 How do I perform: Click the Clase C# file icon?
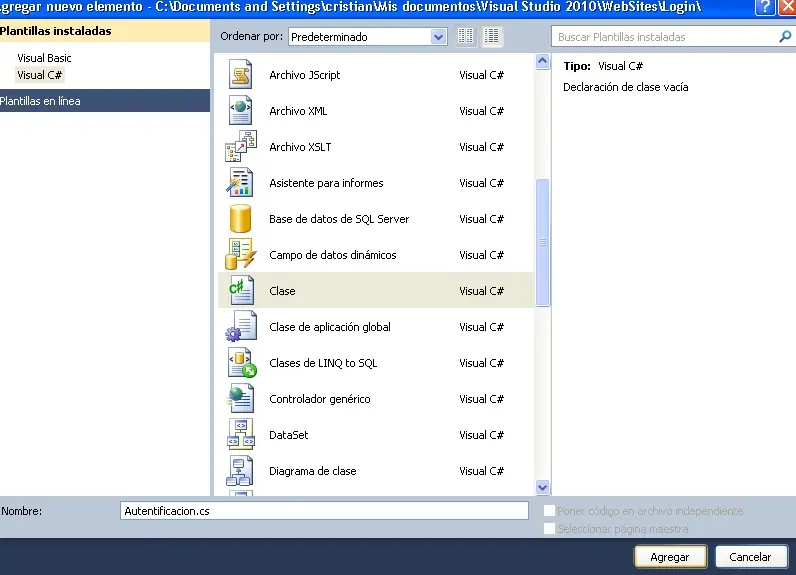tap(241, 291)
